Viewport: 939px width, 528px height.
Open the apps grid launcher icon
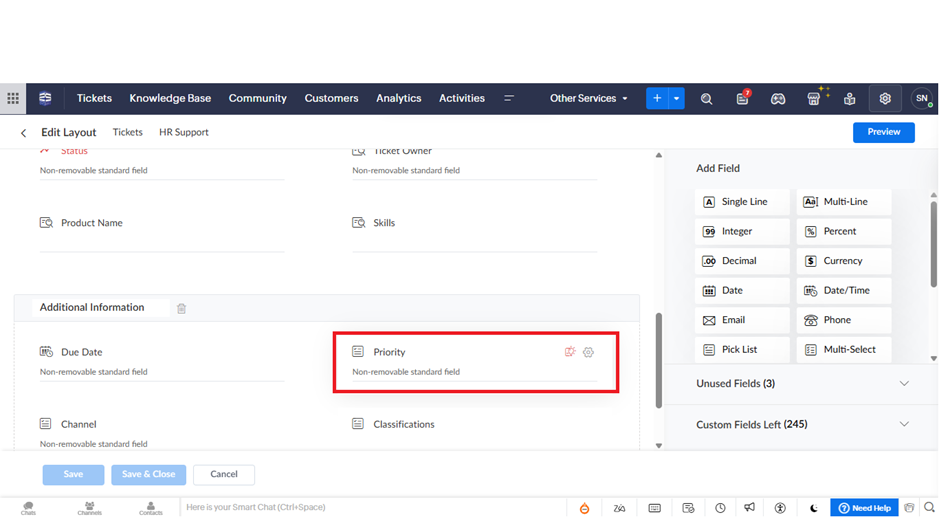(x=13, y=98)
